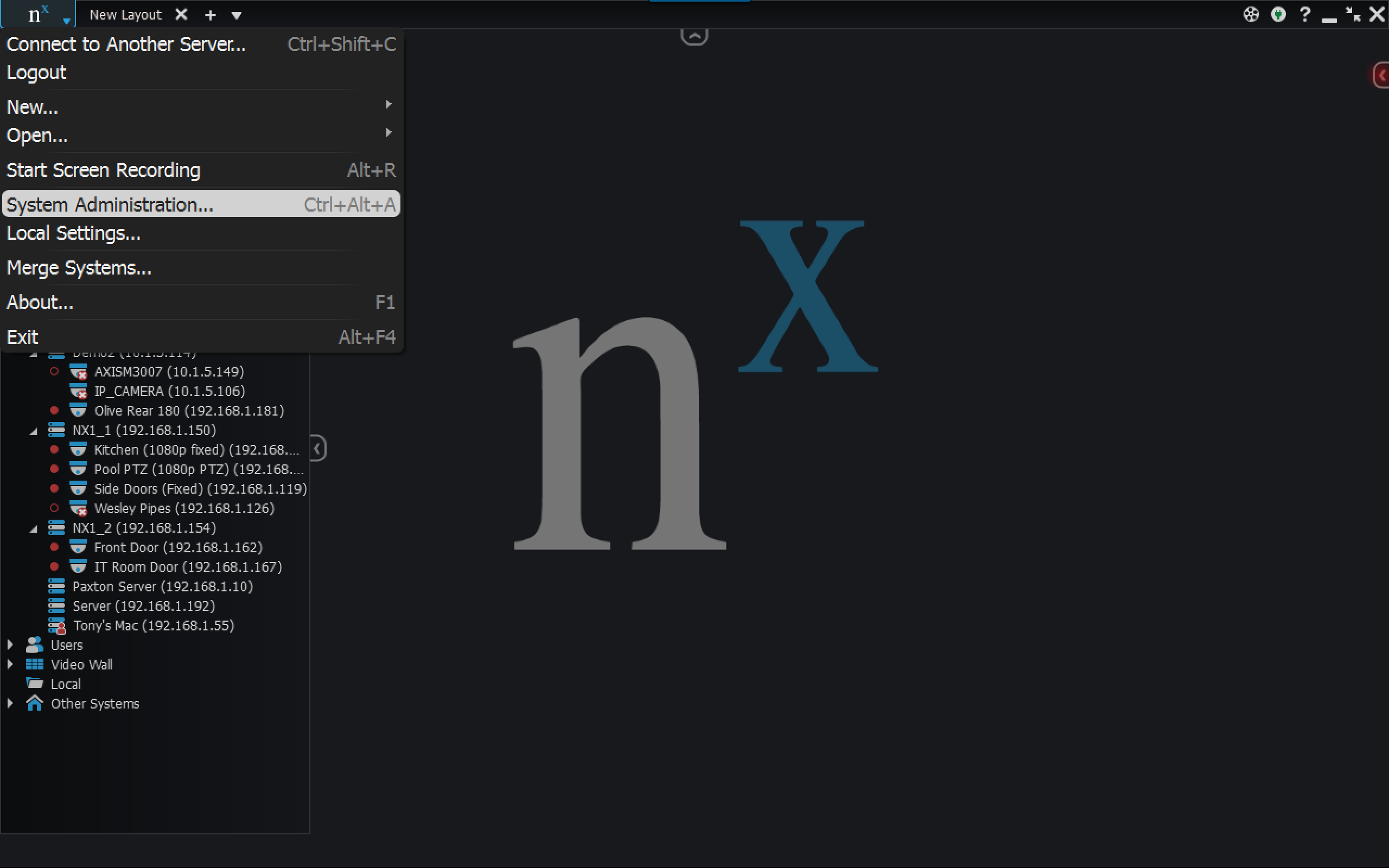
Task: Select the Local tree label
Action: [x=66, y=684]
